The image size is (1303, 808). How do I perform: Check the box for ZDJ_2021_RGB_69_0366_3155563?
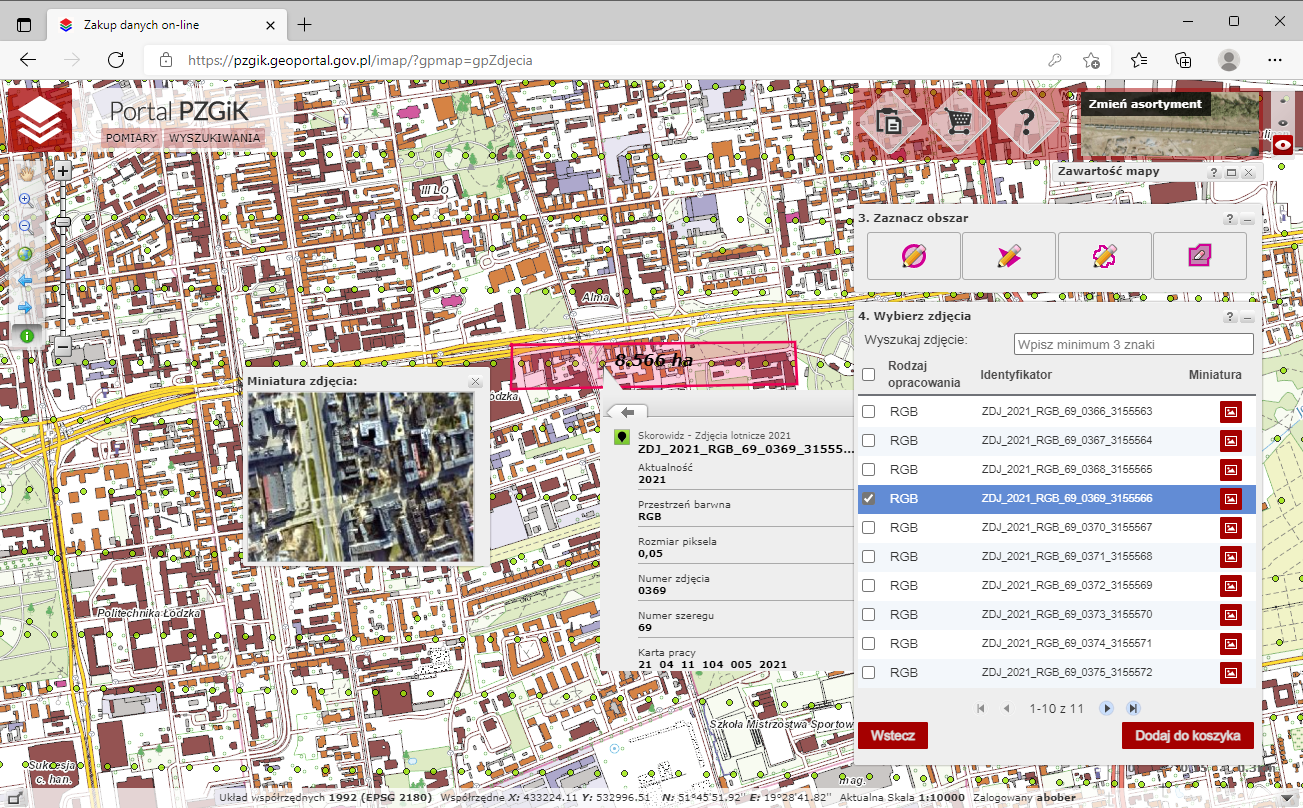point(869,411)
